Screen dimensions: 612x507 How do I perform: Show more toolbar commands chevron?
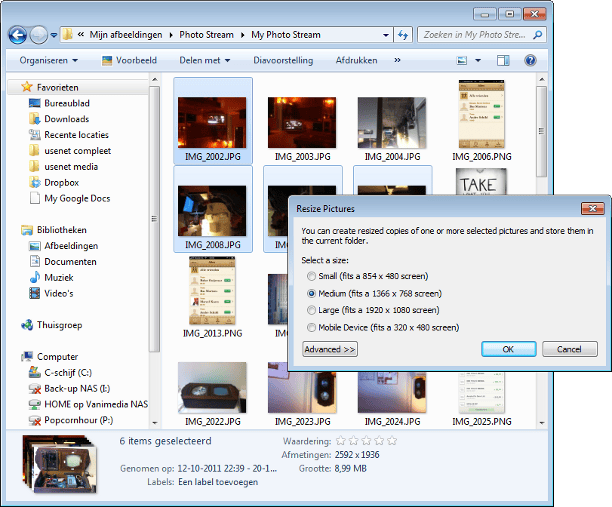397,60
